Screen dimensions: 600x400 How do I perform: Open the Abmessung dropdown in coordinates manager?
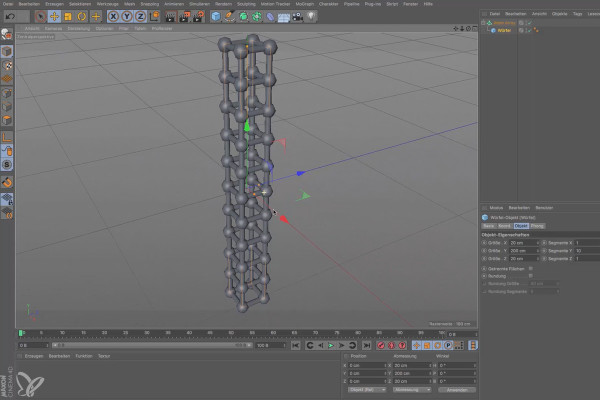(x=412, y=390)
